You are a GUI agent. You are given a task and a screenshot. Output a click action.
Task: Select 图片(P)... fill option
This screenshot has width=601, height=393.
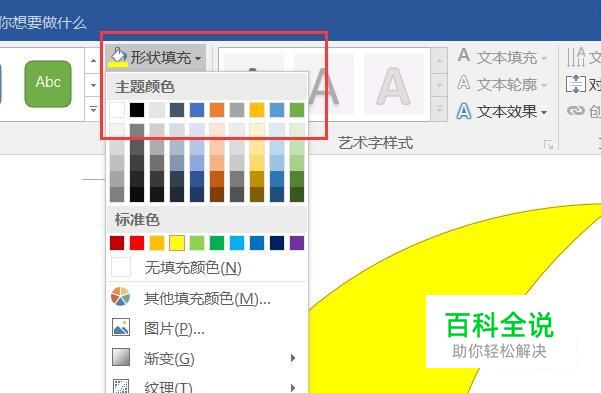click(x=207, y=329)
